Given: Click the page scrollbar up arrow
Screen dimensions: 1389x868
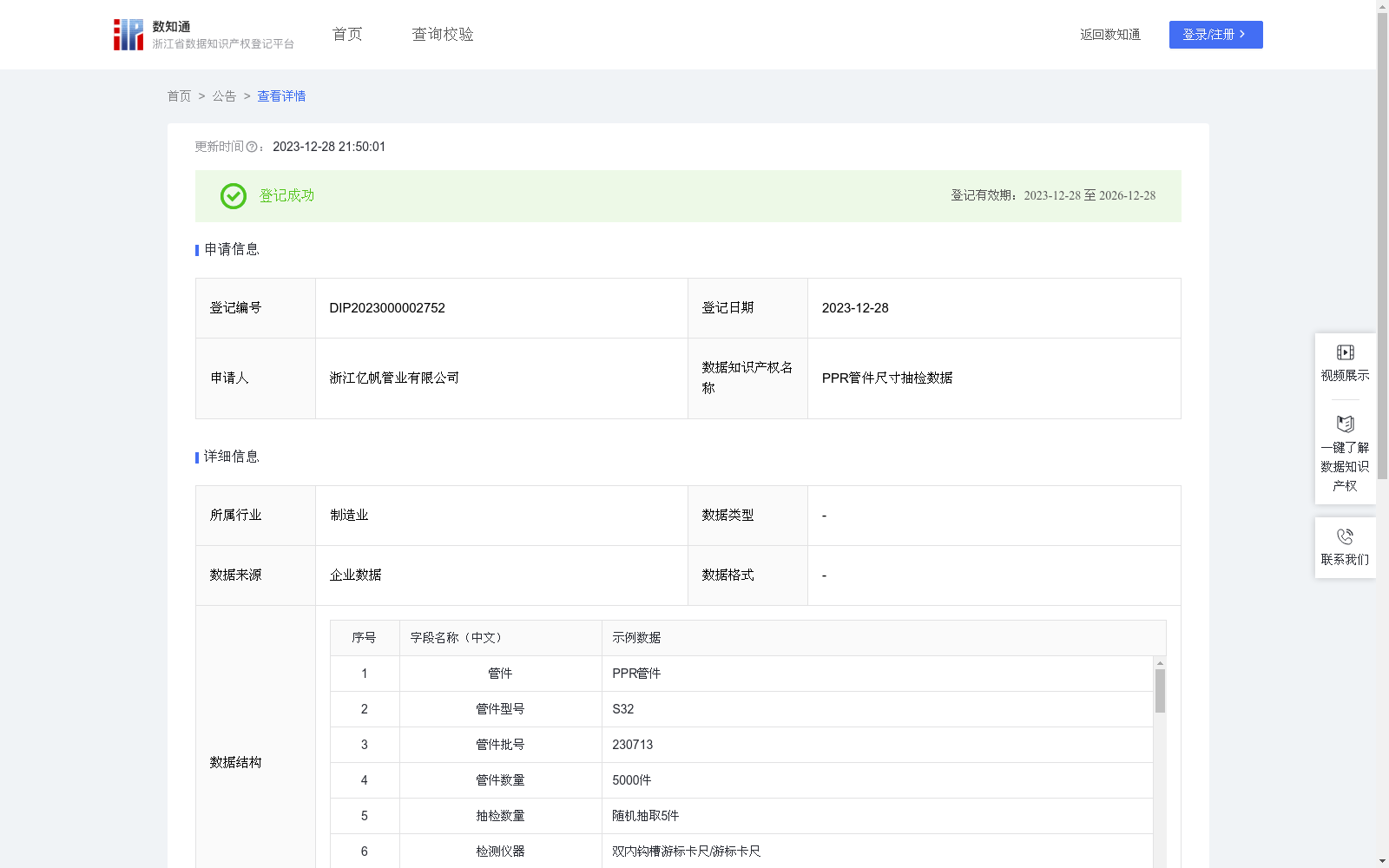Looking at the screenshot, I should click(1383, 6).
